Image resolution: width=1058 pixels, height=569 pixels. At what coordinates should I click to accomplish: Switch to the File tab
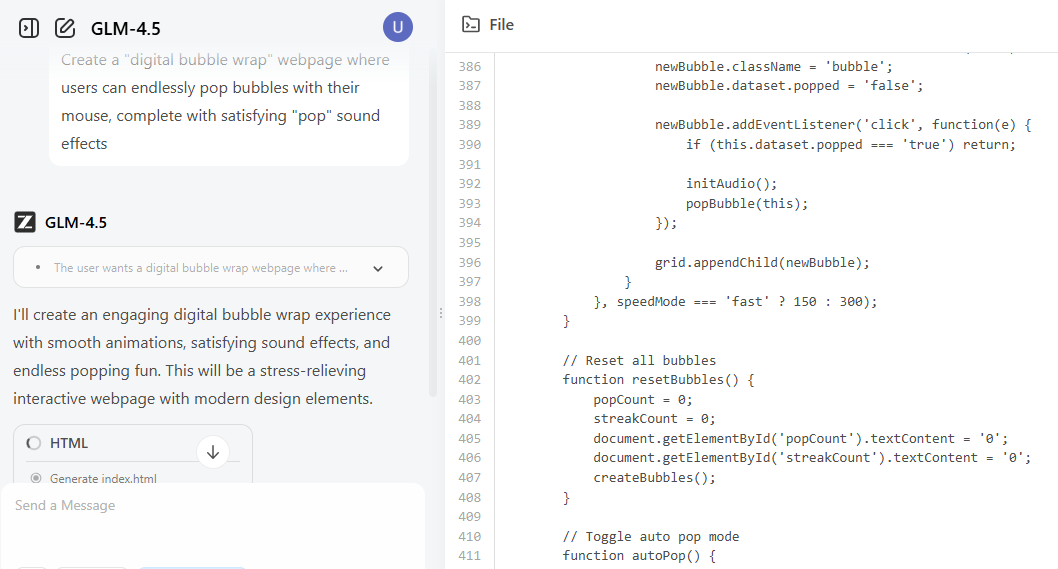pos(501,25)
